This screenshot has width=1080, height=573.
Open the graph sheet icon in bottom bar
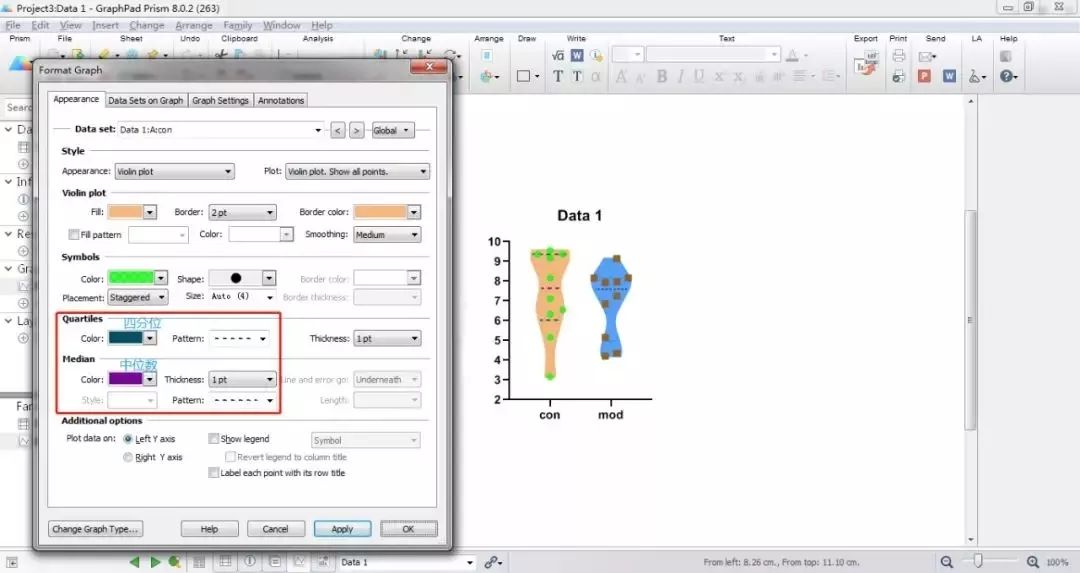pos(299,561)
